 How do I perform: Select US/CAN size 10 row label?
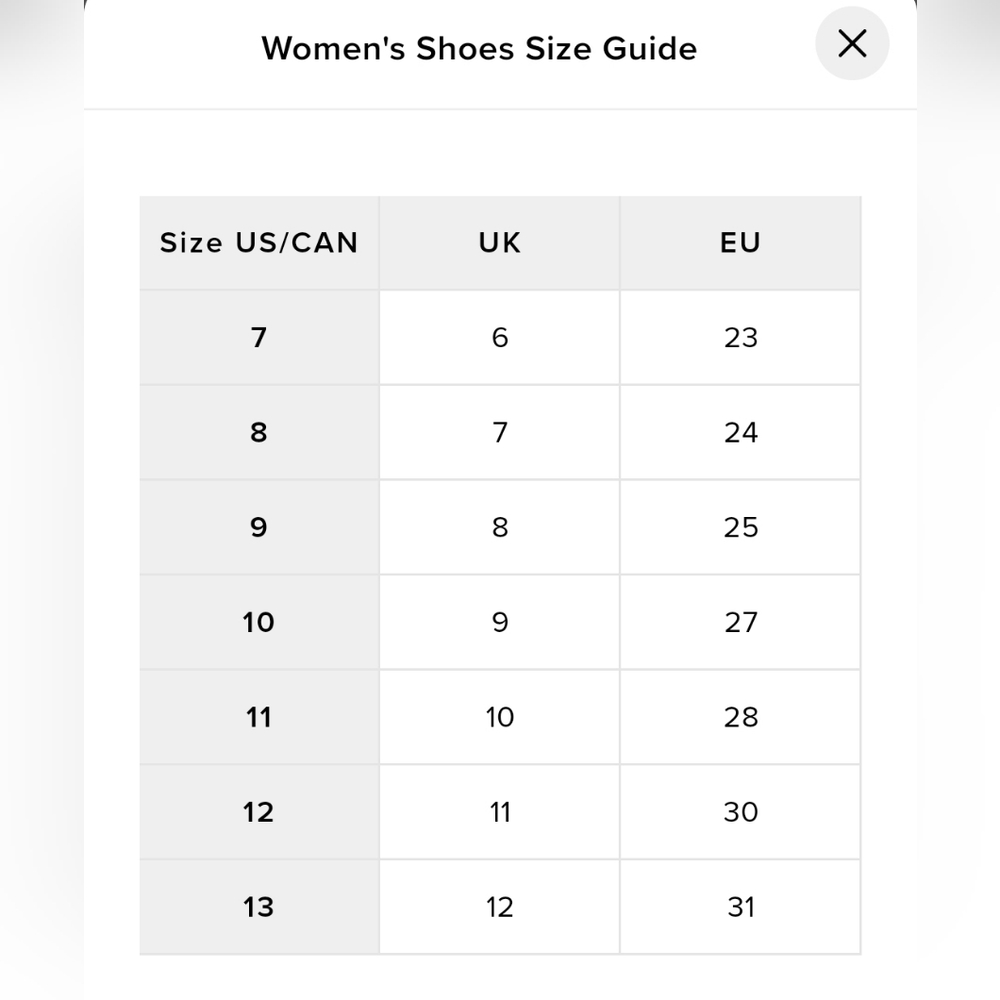pos(259,622)
